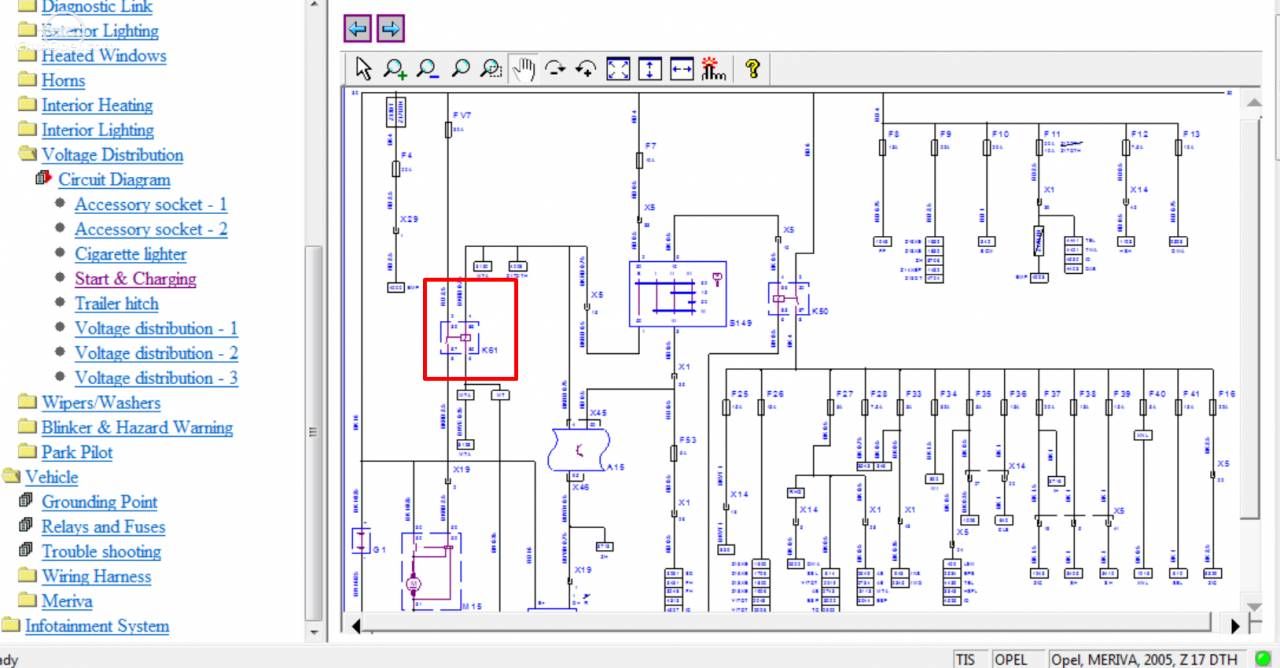The height and width of the screenshot is (668, 1280).
Task: Open the Park Pilot link
Action: pyautogui.click(x=77, y=452)
